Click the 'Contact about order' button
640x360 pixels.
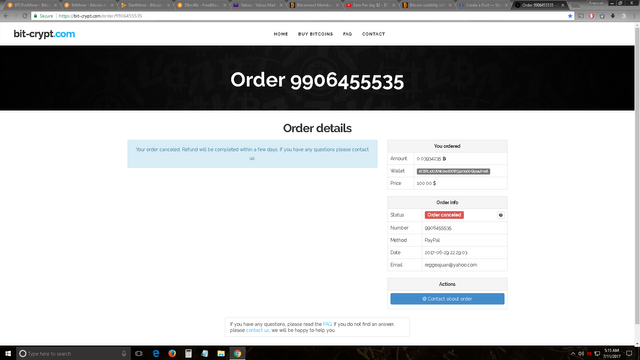pos(447,299)
